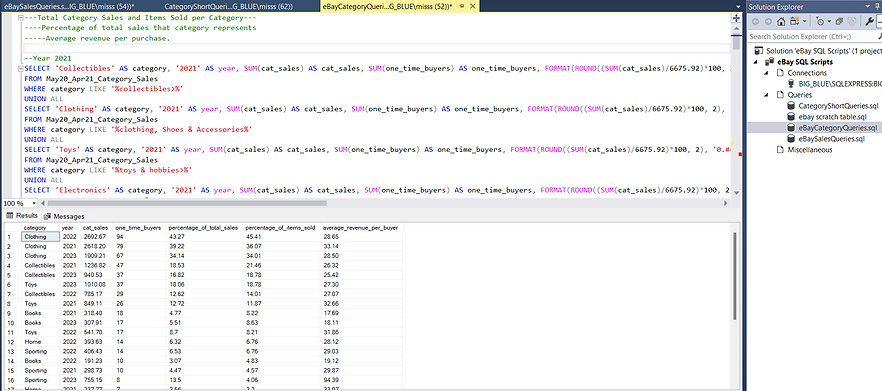Click the Back button in Solution Explorer

click(756, 21)
